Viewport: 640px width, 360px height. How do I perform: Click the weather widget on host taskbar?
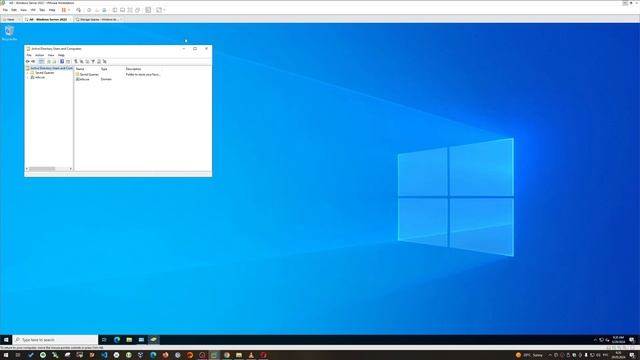click(x=529, y=355)
